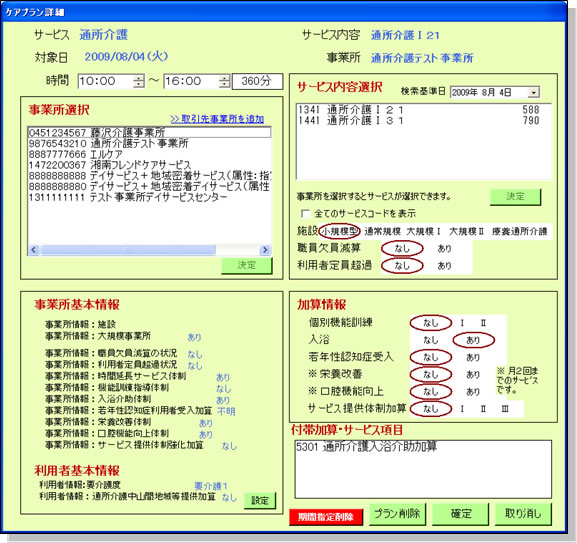The height and width of the screenshot is (543, 577).
Task: Click the red 期間指定削除 button
Action: click(326, 517)
